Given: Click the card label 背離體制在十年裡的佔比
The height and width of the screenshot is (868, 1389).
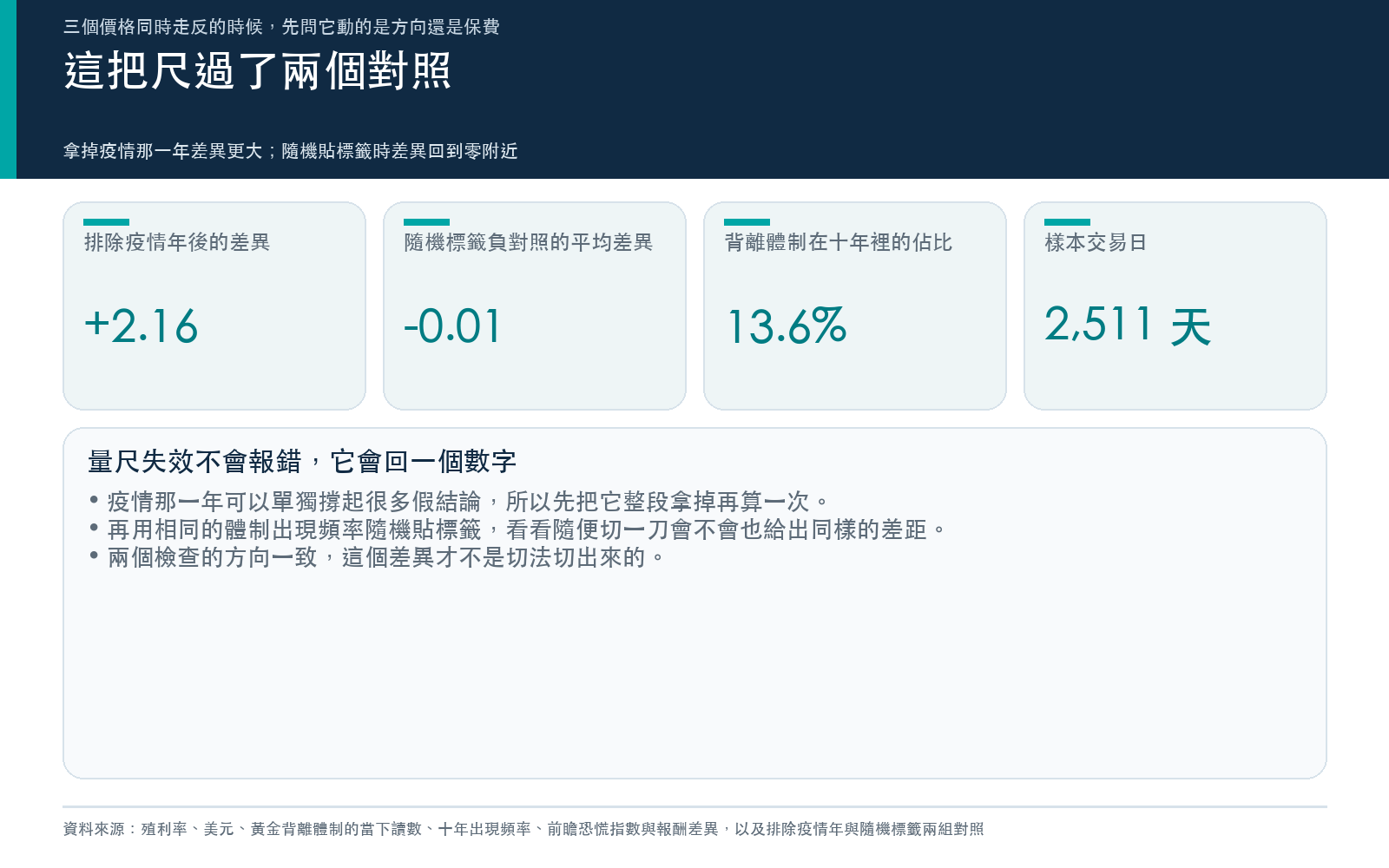Looking at the screenshot, I should click(x=839, y=242).
